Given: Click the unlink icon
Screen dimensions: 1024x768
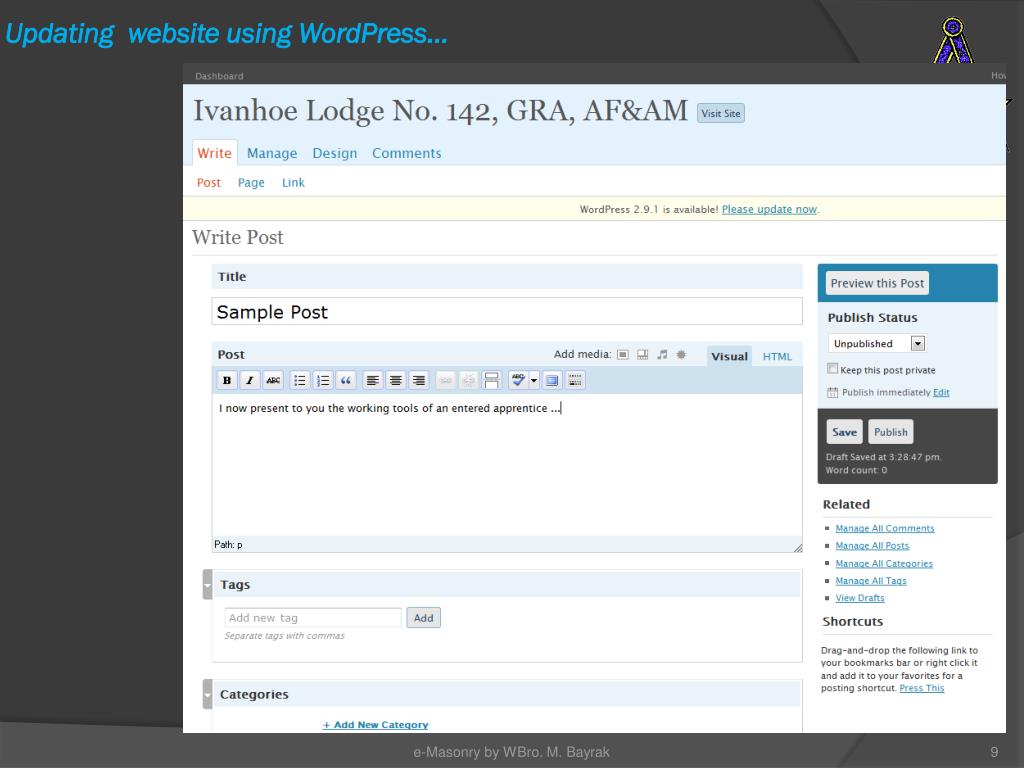Looking at the screenshot, I should coord(468,380).
